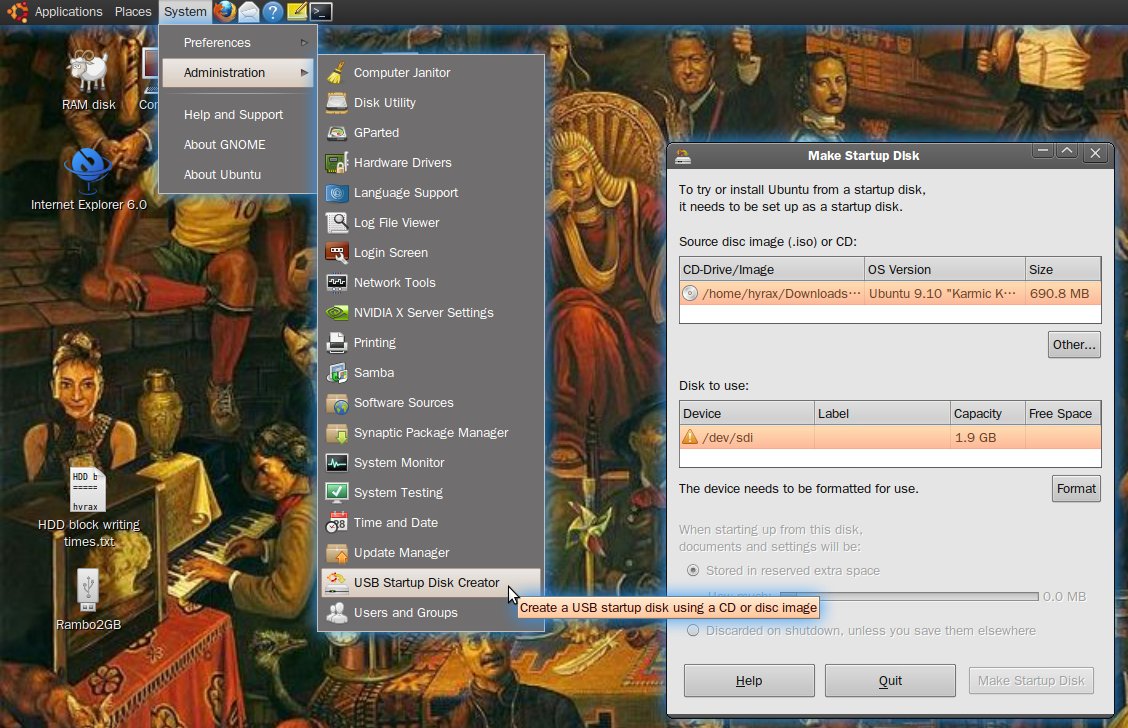Select the /dev/sdi disk row
Image resolution: width=1128 pixels, height=728 pixels.
(890, 437)
